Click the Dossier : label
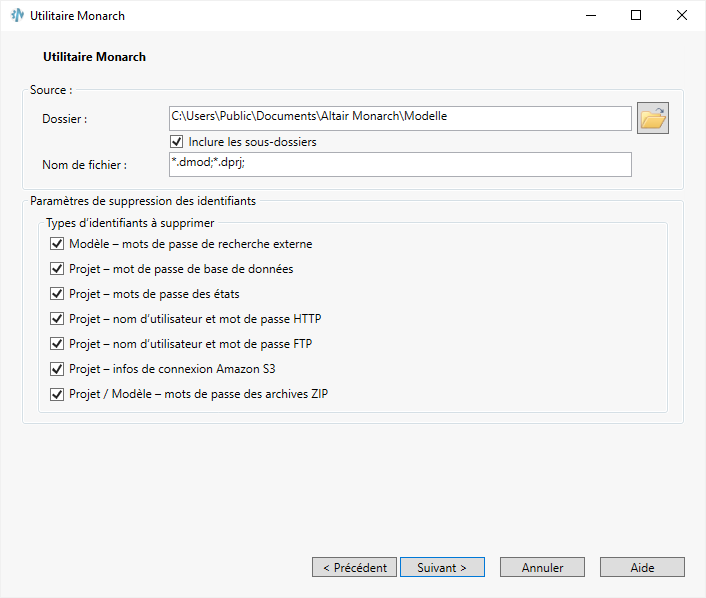The height and width of the screenshot is (598, 706). pos(64,119)
